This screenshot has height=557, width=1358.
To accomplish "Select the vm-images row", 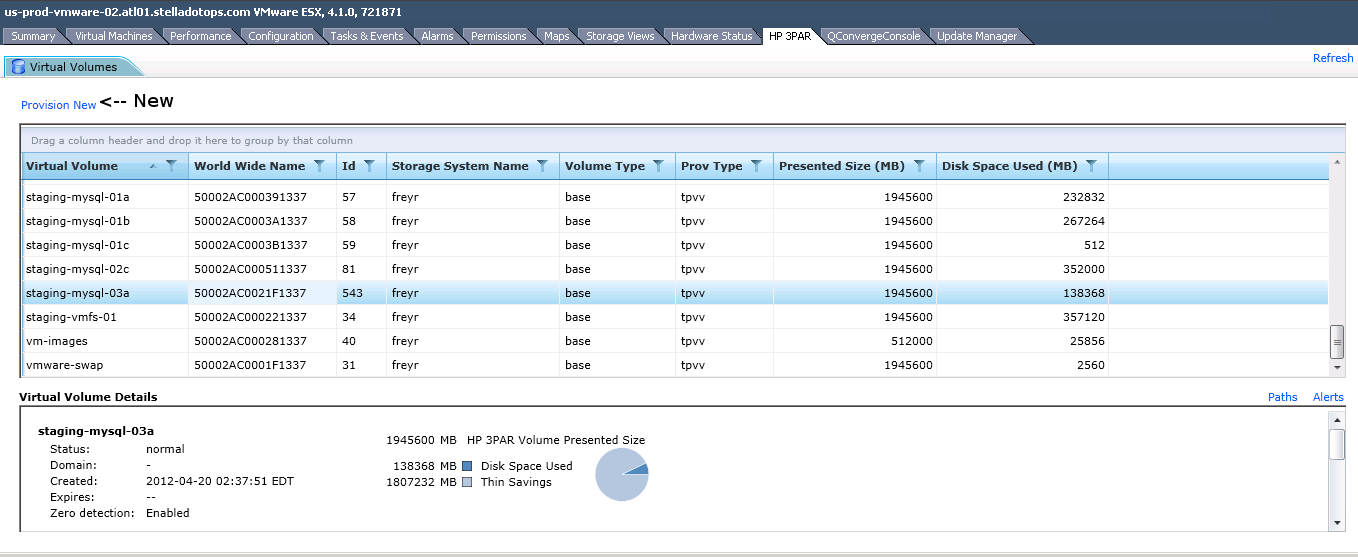I will [675, 341].
